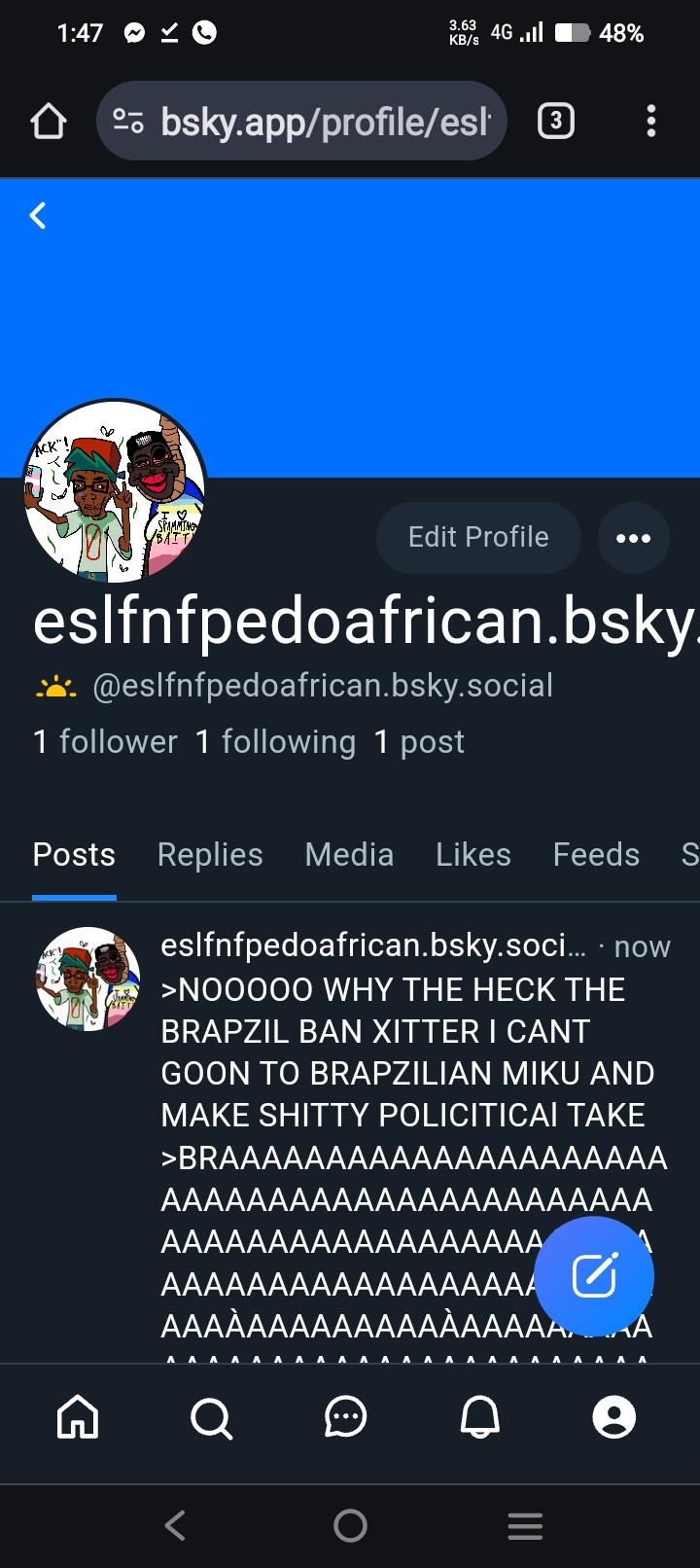Open notifications bell icon
Viewport: 700px width, 1568px height.
point(479,1417)
